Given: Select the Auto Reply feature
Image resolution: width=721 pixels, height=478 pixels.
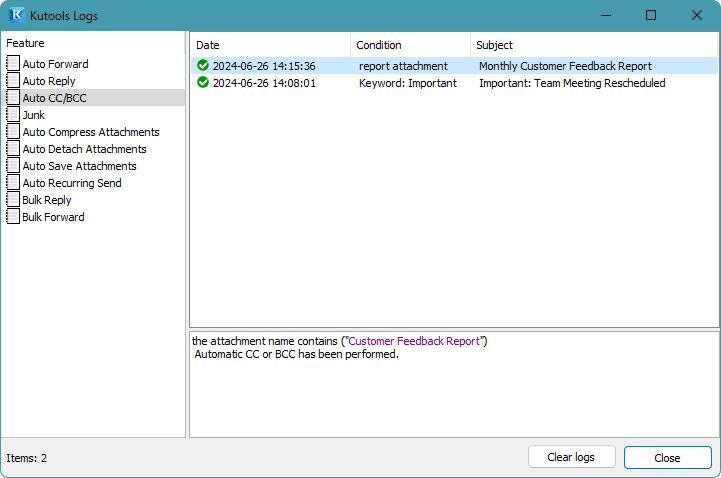Looking at the screenshot, I should click(x=49, y=81).
